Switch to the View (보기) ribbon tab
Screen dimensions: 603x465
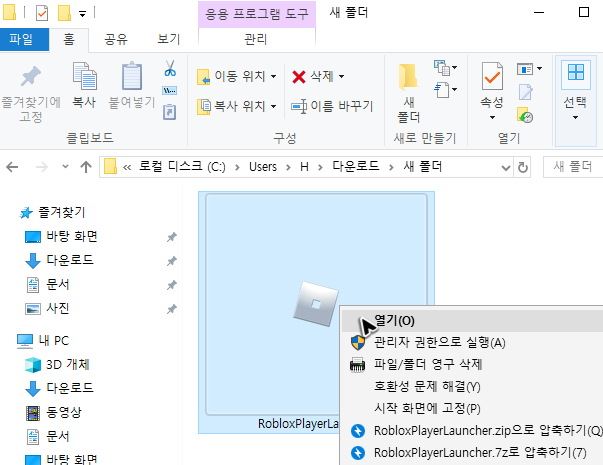(x=168, y=39)
